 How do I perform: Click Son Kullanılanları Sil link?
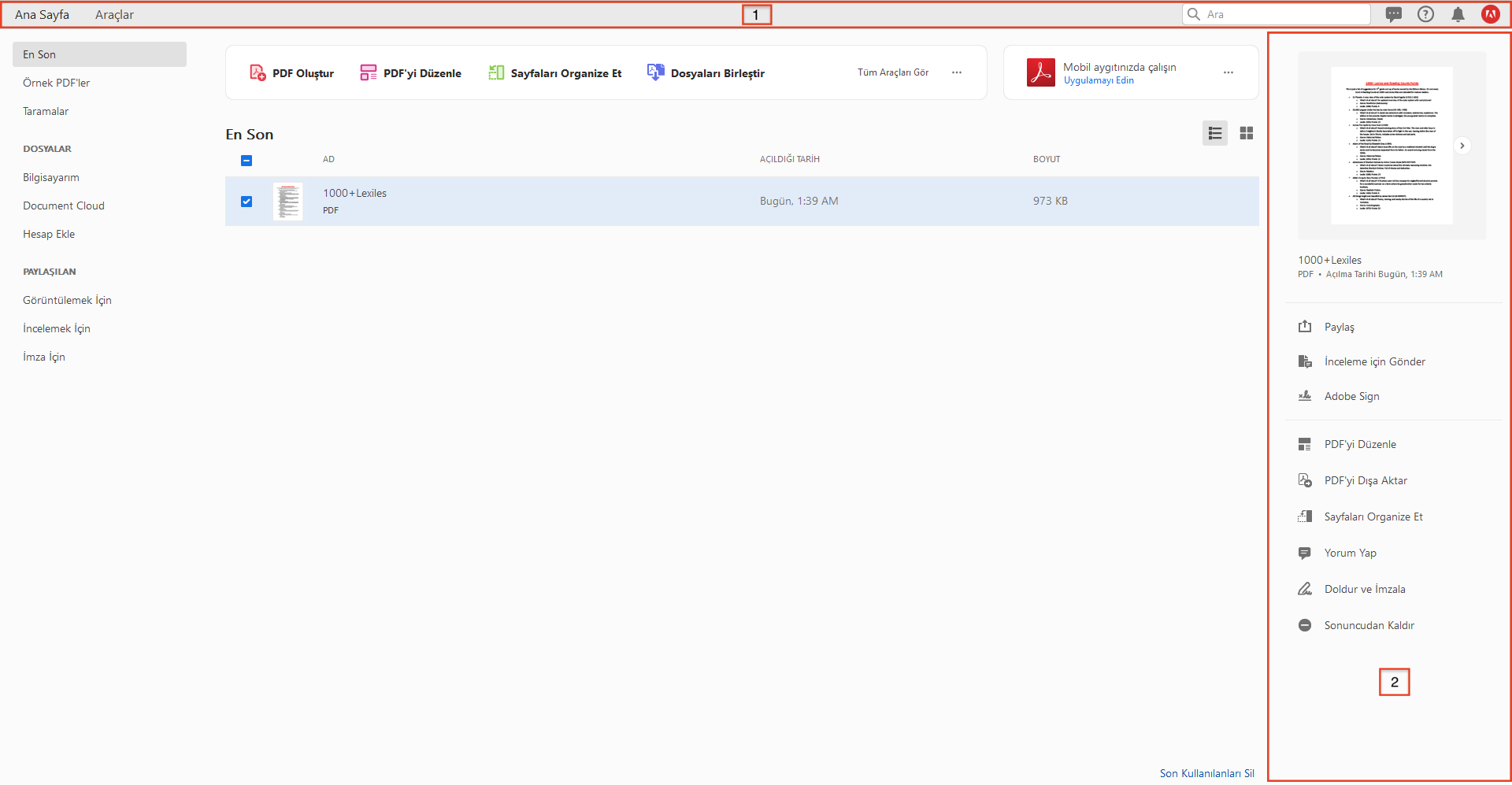click(x=1206, y=773)
